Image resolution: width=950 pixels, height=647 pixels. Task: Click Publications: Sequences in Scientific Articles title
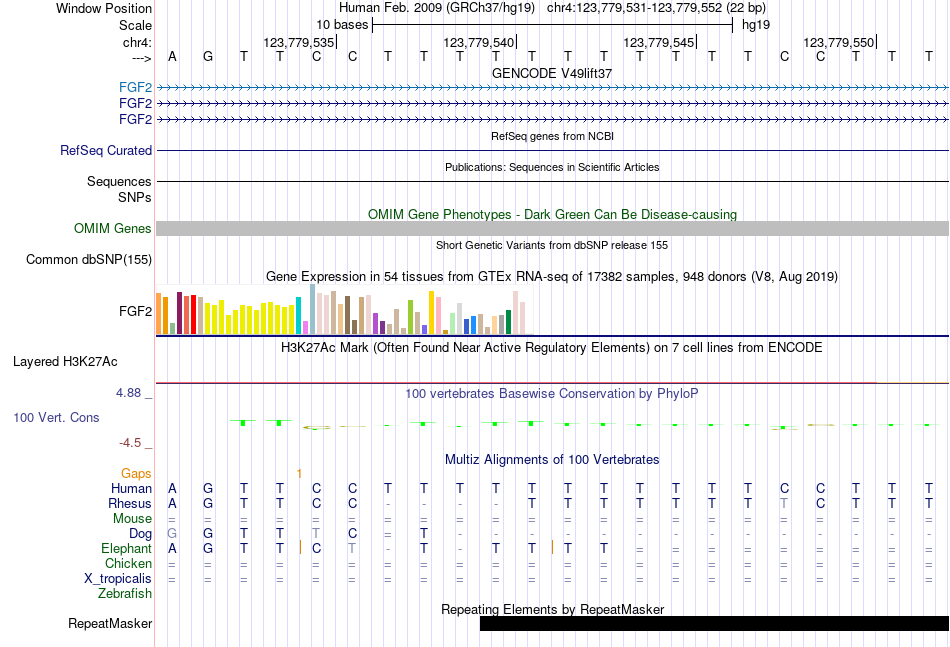pos(552,167)
